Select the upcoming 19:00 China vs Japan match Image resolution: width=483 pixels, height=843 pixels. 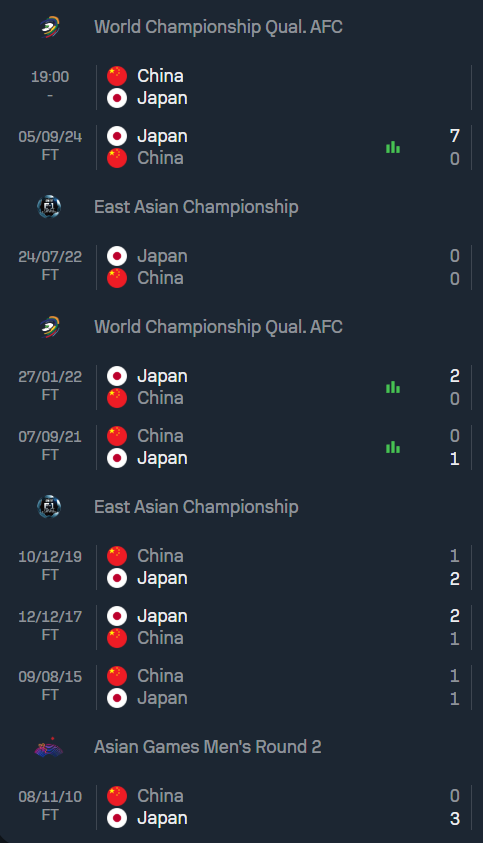pyautogui.click(x=242, y=87)
